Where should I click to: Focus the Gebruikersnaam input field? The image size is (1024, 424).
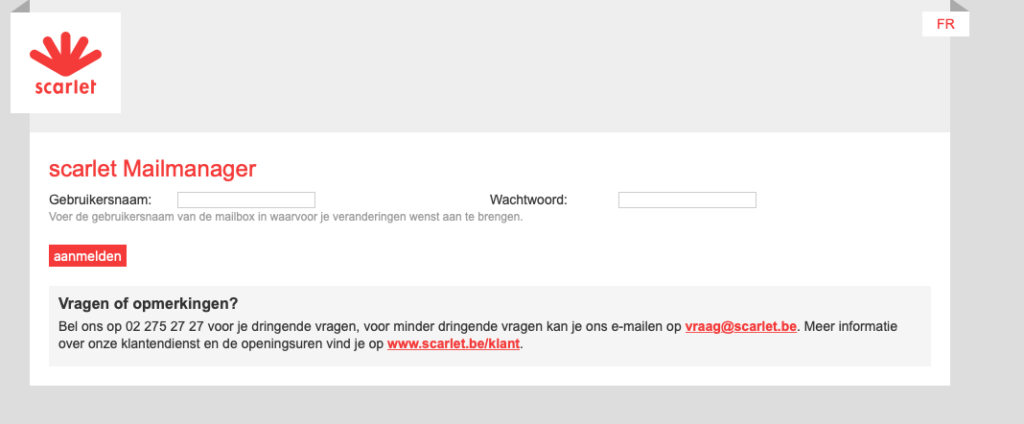pos(246,200)
